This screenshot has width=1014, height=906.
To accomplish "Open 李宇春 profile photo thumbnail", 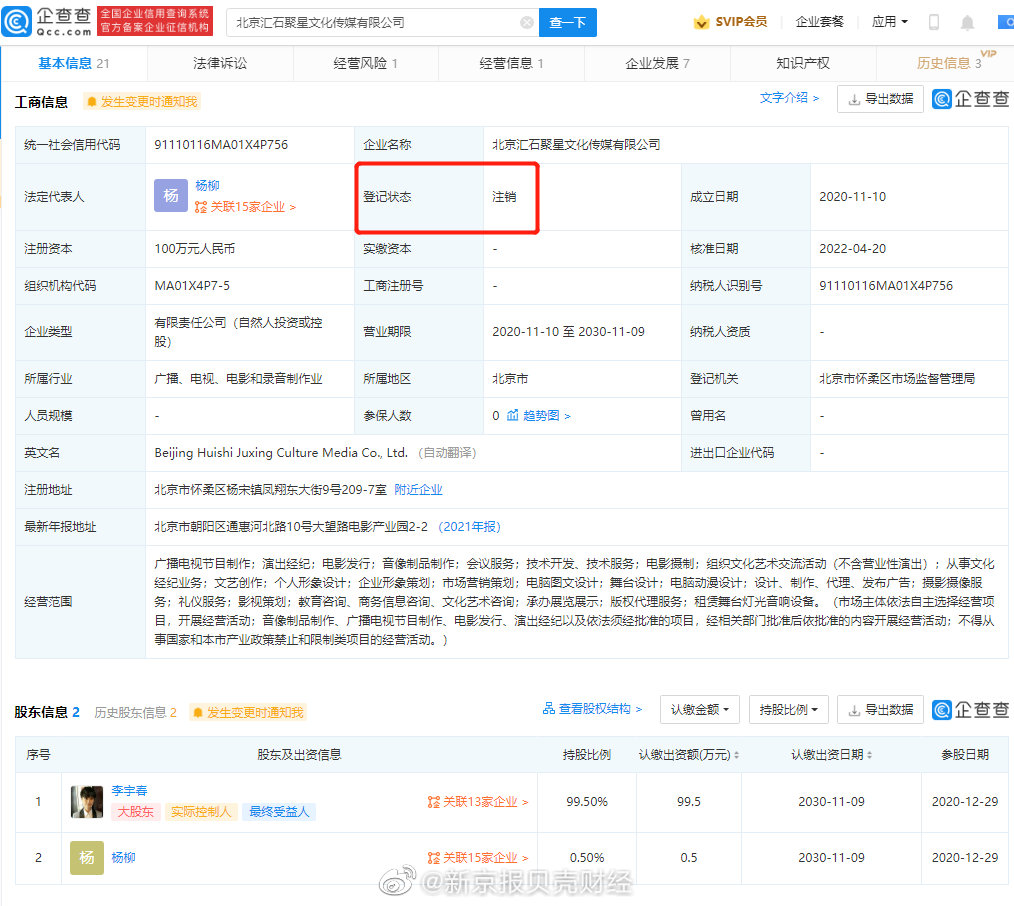I will pyautogui.click(x=87, y=802).
